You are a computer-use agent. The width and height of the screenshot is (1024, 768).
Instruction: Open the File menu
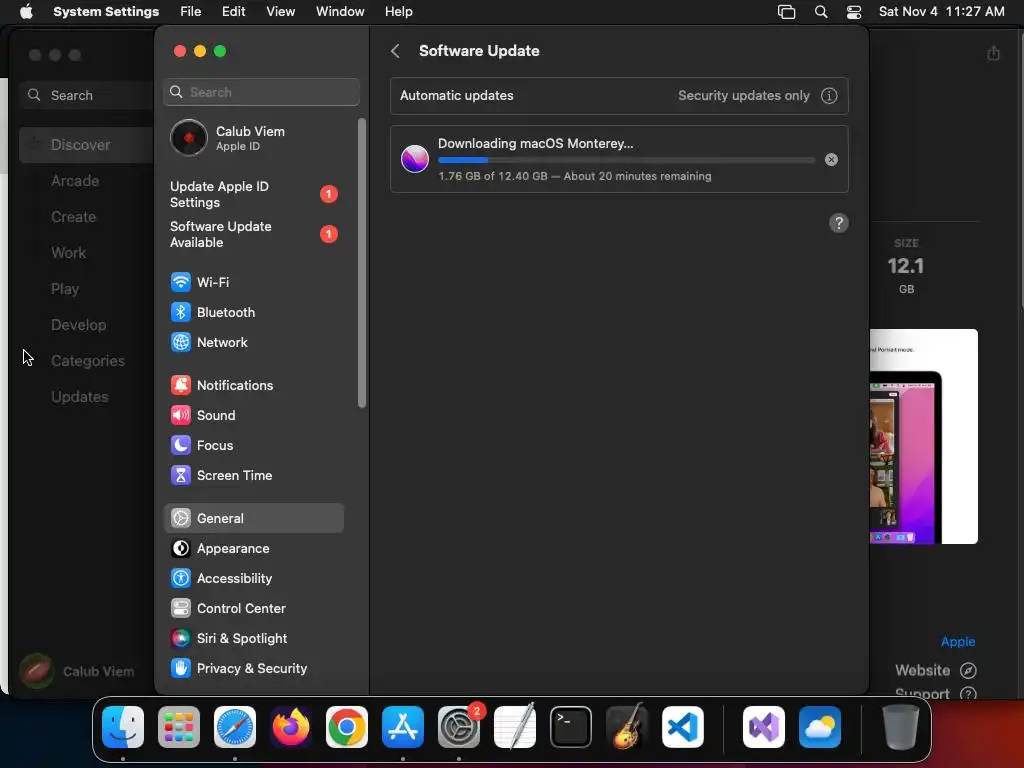190,12
